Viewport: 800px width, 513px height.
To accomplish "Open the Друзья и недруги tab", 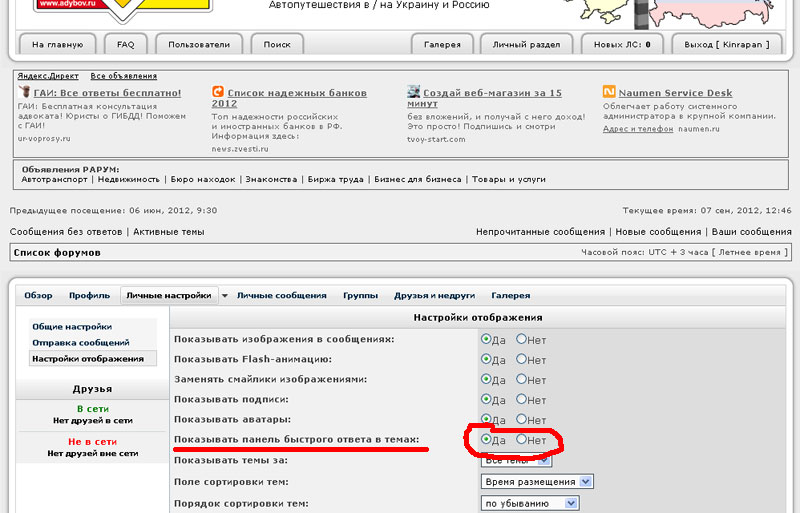I will click(434, 296).
